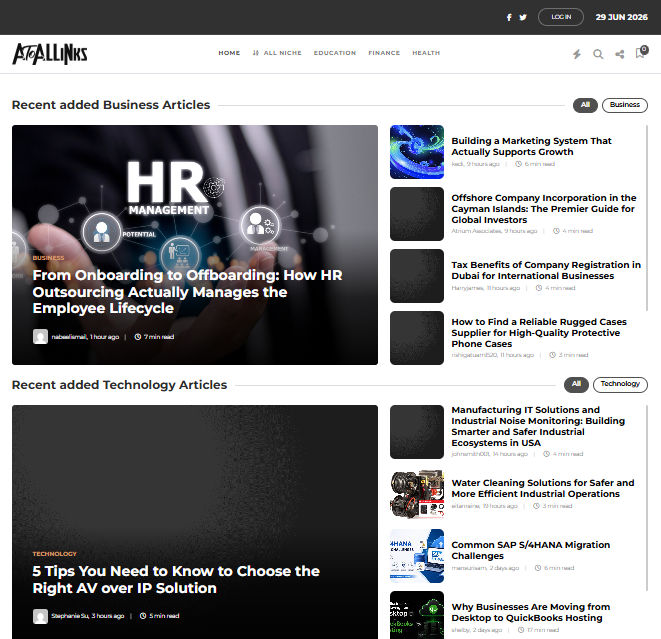The height and width of the screenshot is (639, 661).
Task: Open Reliable Rugged Cases Supplier article
Action: tap(539, 333)
